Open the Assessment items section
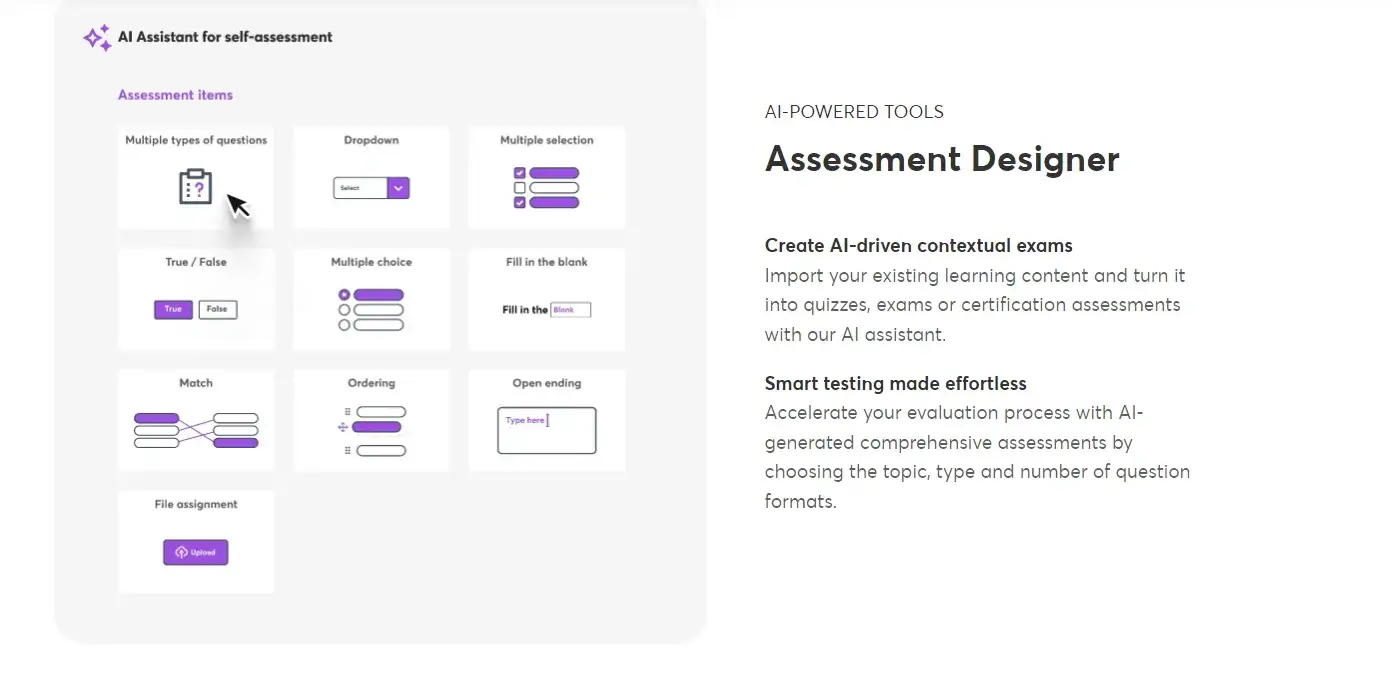 174,94
